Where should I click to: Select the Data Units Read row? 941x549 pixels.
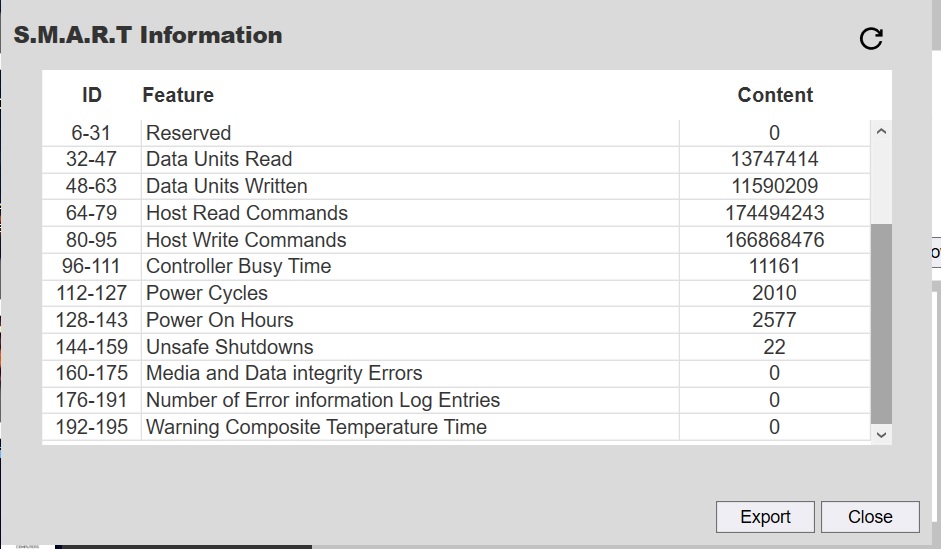(x=456, y=159)
